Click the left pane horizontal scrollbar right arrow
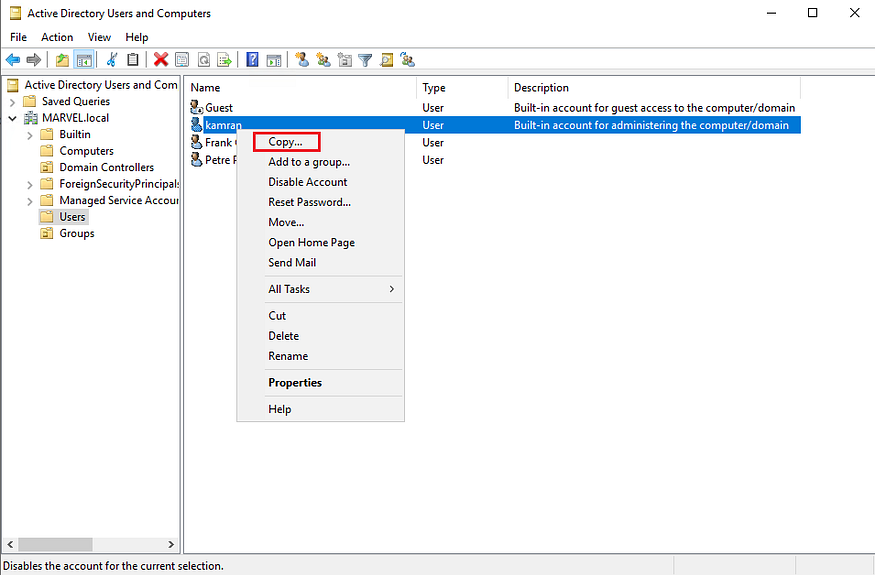Screen dimensions: 875x575 click(x=171, y=545)
